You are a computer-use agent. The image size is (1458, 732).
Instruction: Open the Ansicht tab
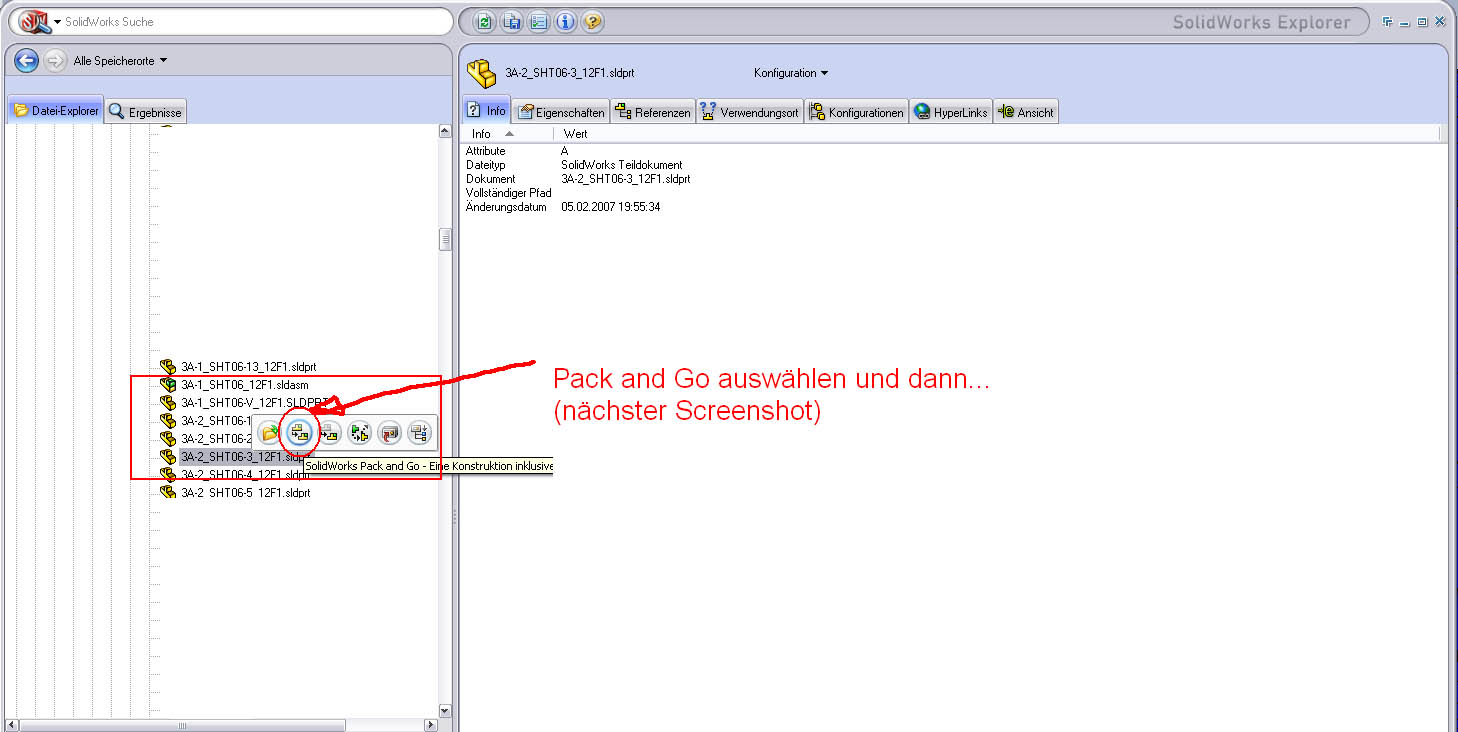(x=1025, y=112)
